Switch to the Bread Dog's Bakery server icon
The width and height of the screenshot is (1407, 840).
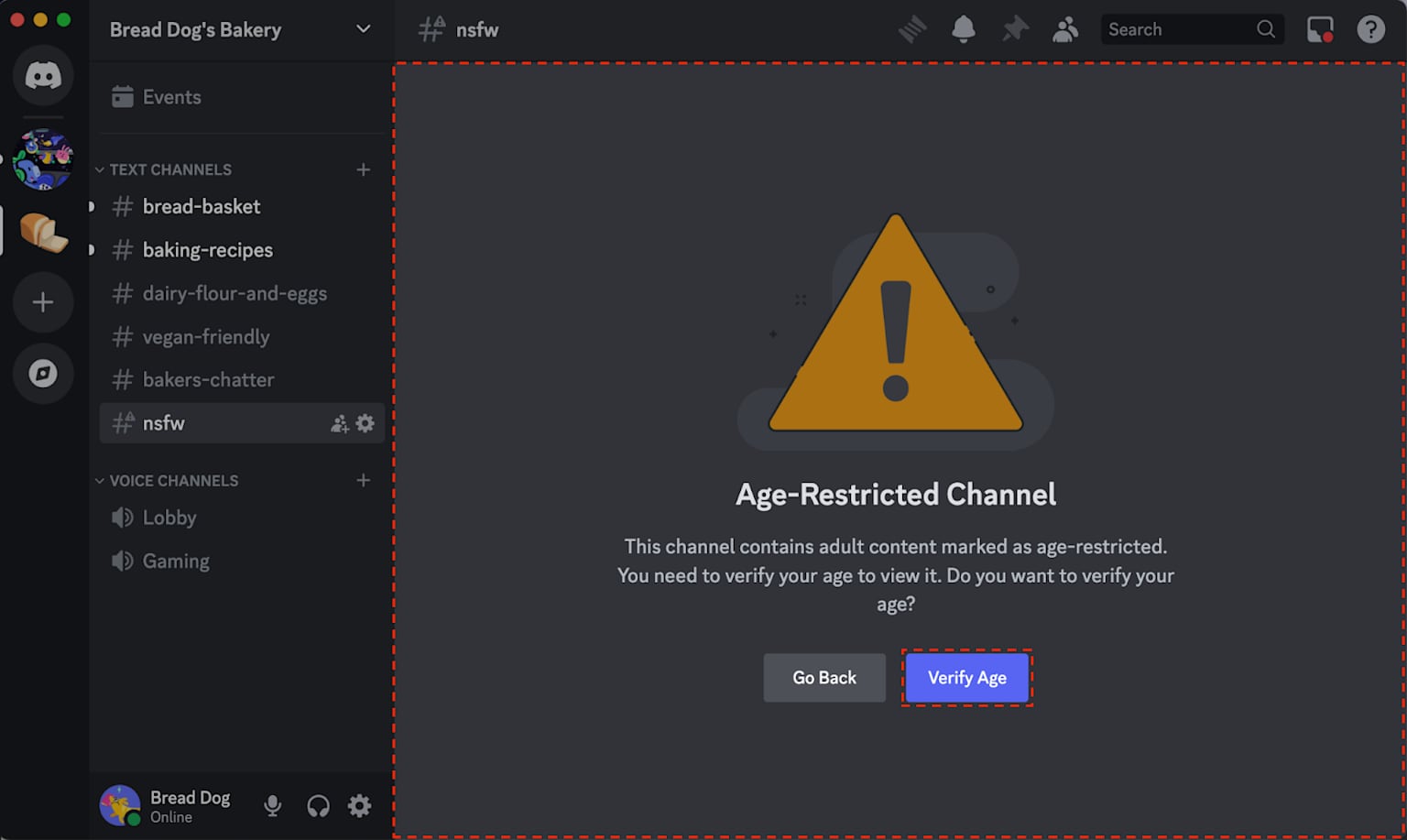point(43,231)
